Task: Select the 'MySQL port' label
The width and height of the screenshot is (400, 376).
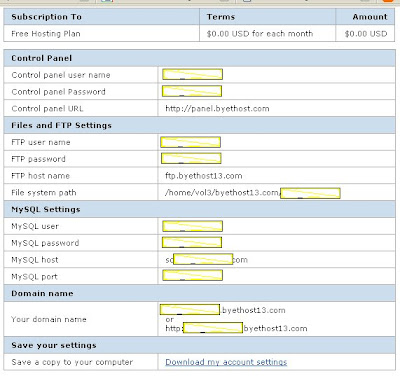Action: tap(34, 277)
